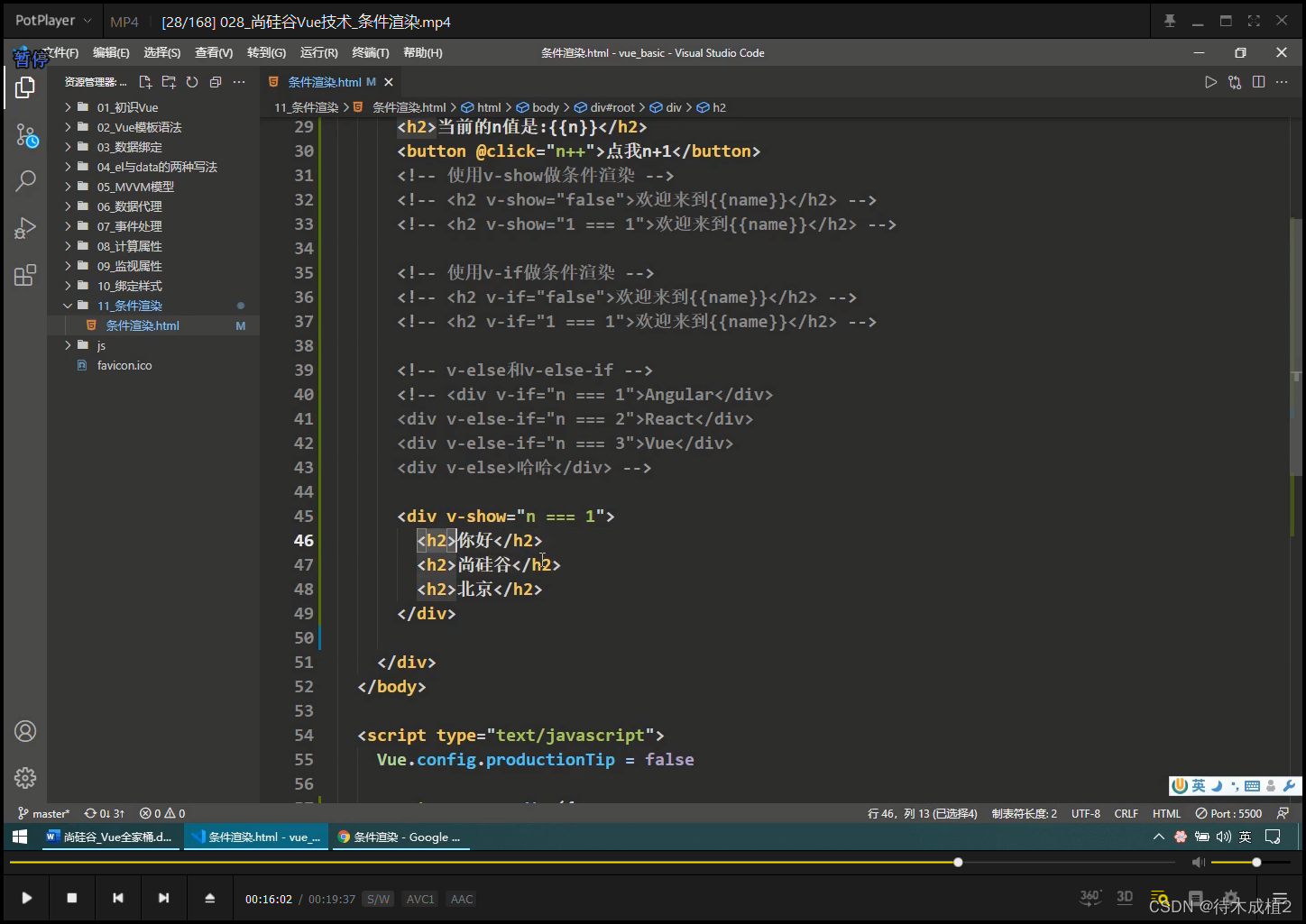Screen dimensions: 1306x924
Task: Toggle PotPlayer fullscreen mode
Action: click(x=1254, y=21)
